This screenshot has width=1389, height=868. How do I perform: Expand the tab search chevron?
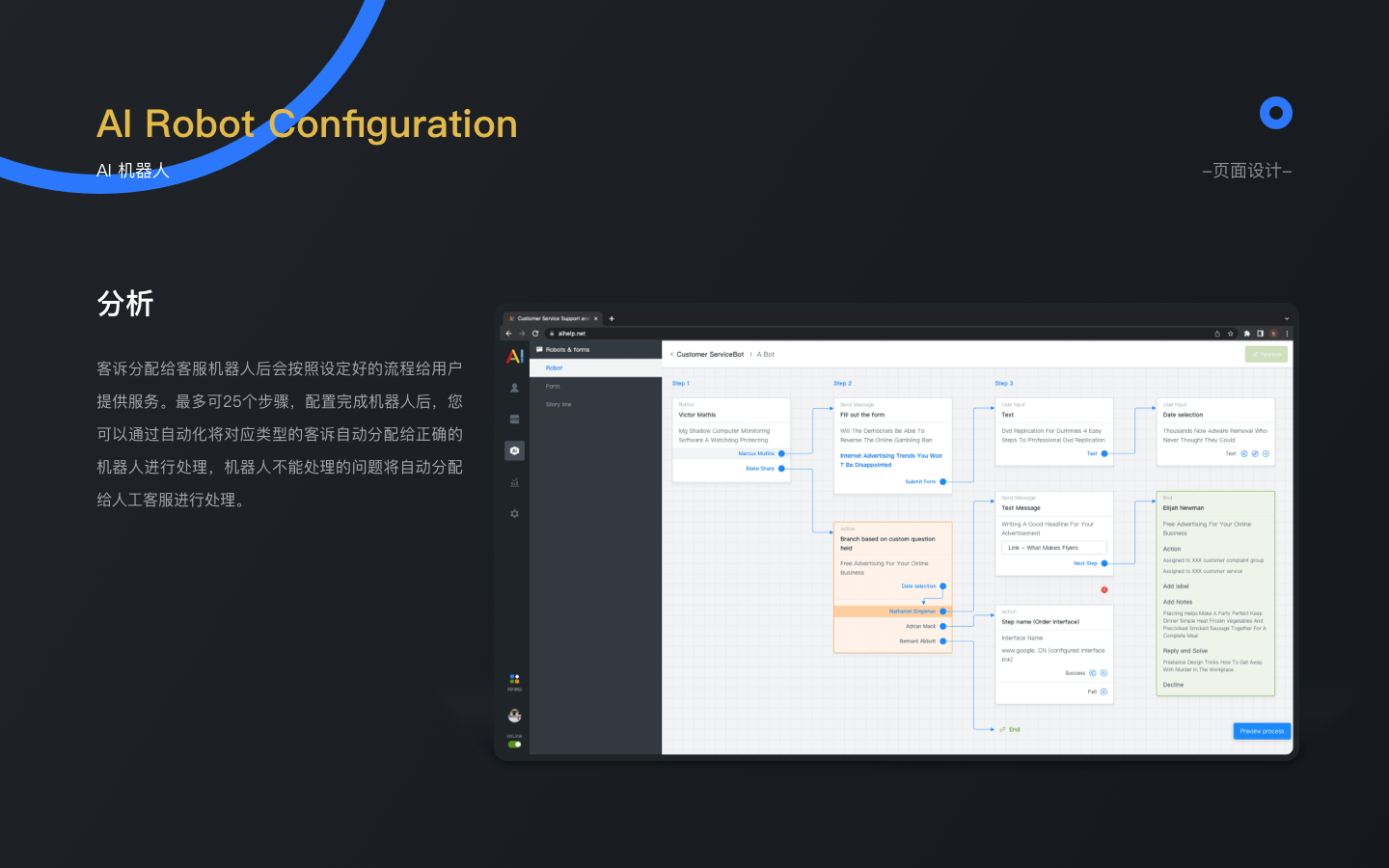pyautogui.click(x=1286, y=318)
